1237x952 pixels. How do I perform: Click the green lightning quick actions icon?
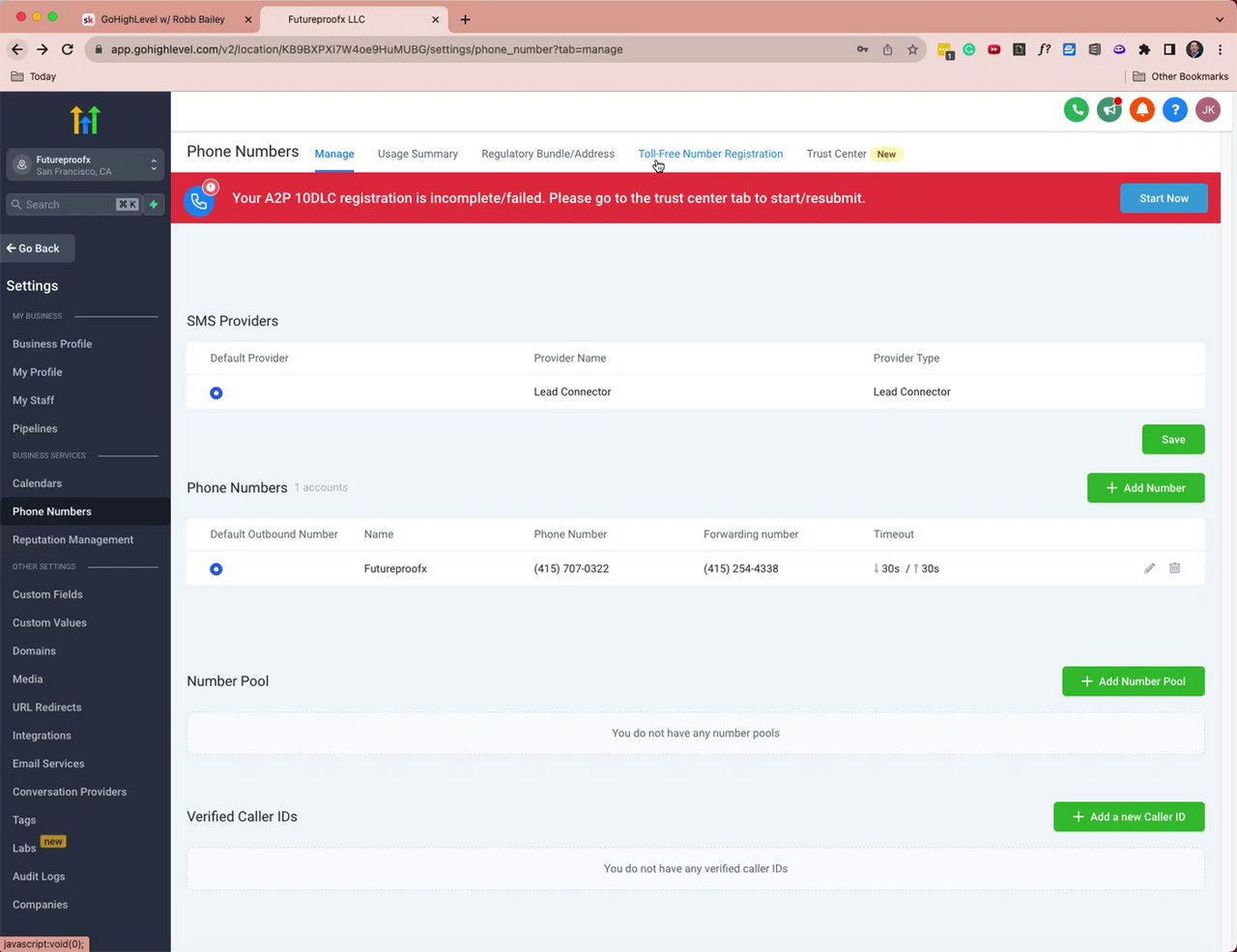point(154,204)
